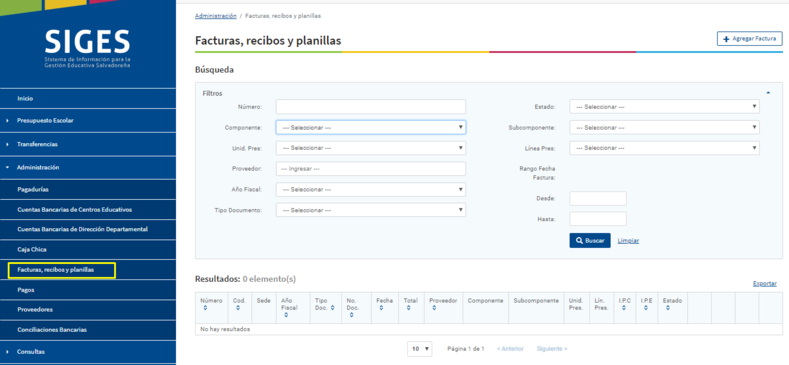Click the No hay resultados row

click(489, 329)
